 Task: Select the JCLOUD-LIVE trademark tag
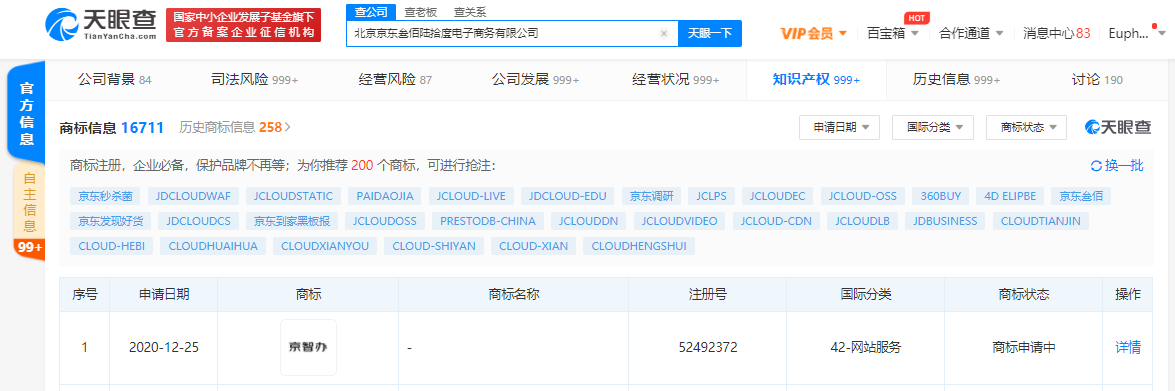(471, 196)
